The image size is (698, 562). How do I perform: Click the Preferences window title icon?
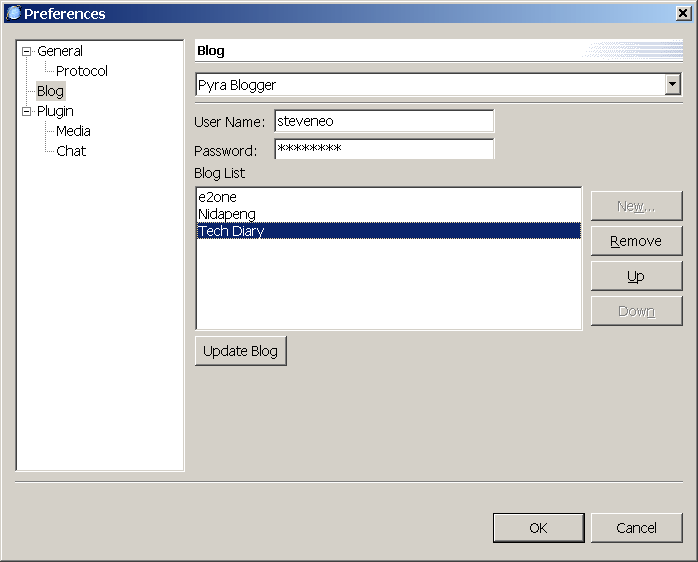click(13, 13)
